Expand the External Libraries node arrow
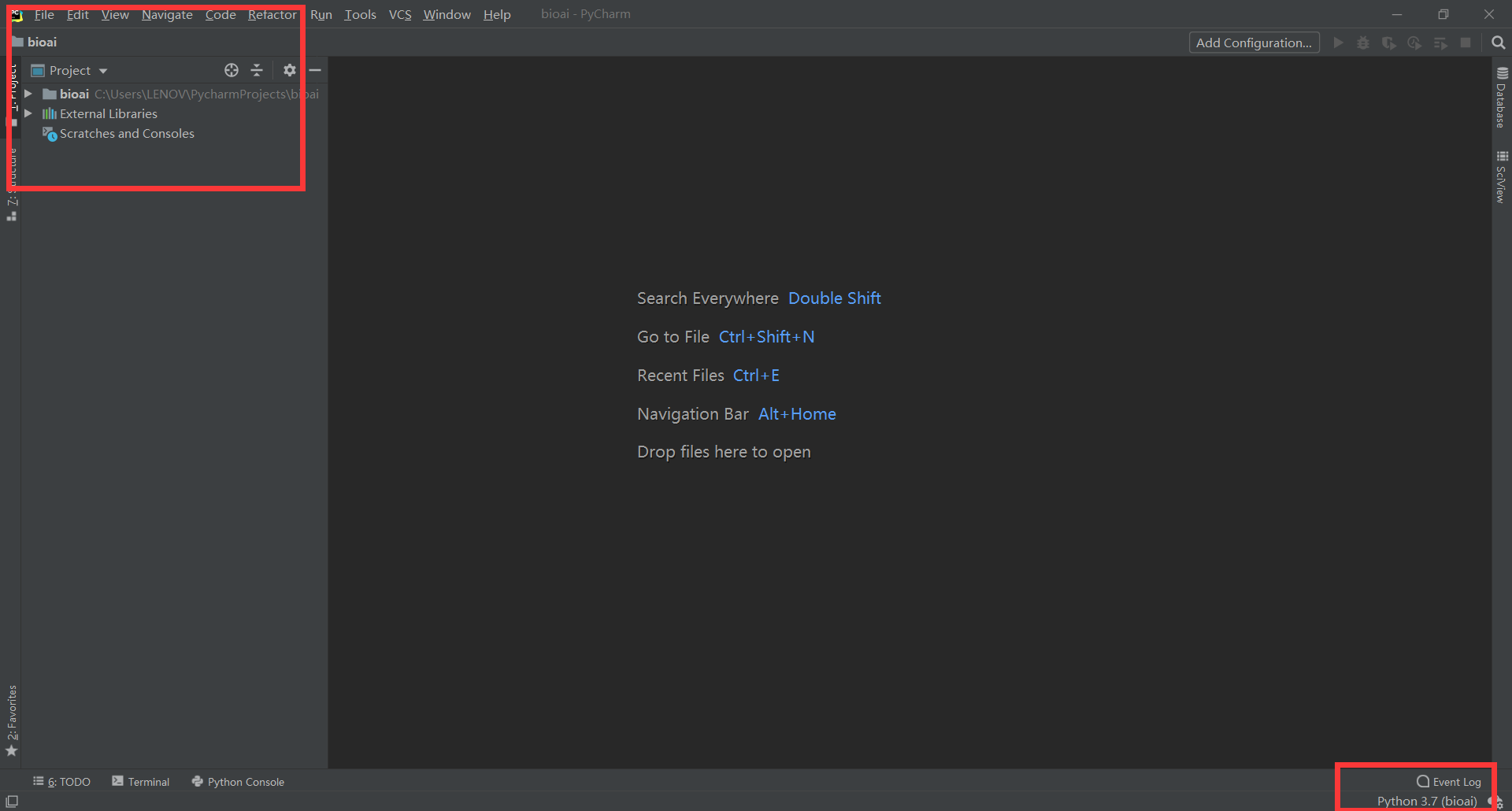 (x=28, y=113)
